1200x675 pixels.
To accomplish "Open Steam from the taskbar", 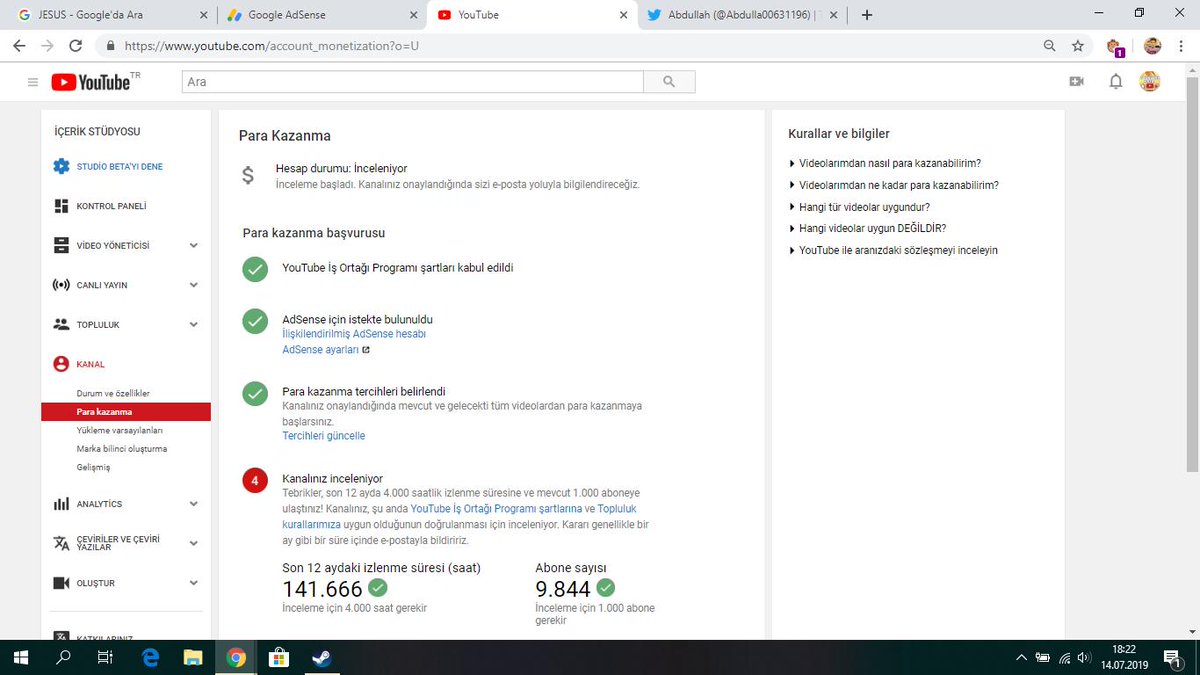I will point(320,657).
